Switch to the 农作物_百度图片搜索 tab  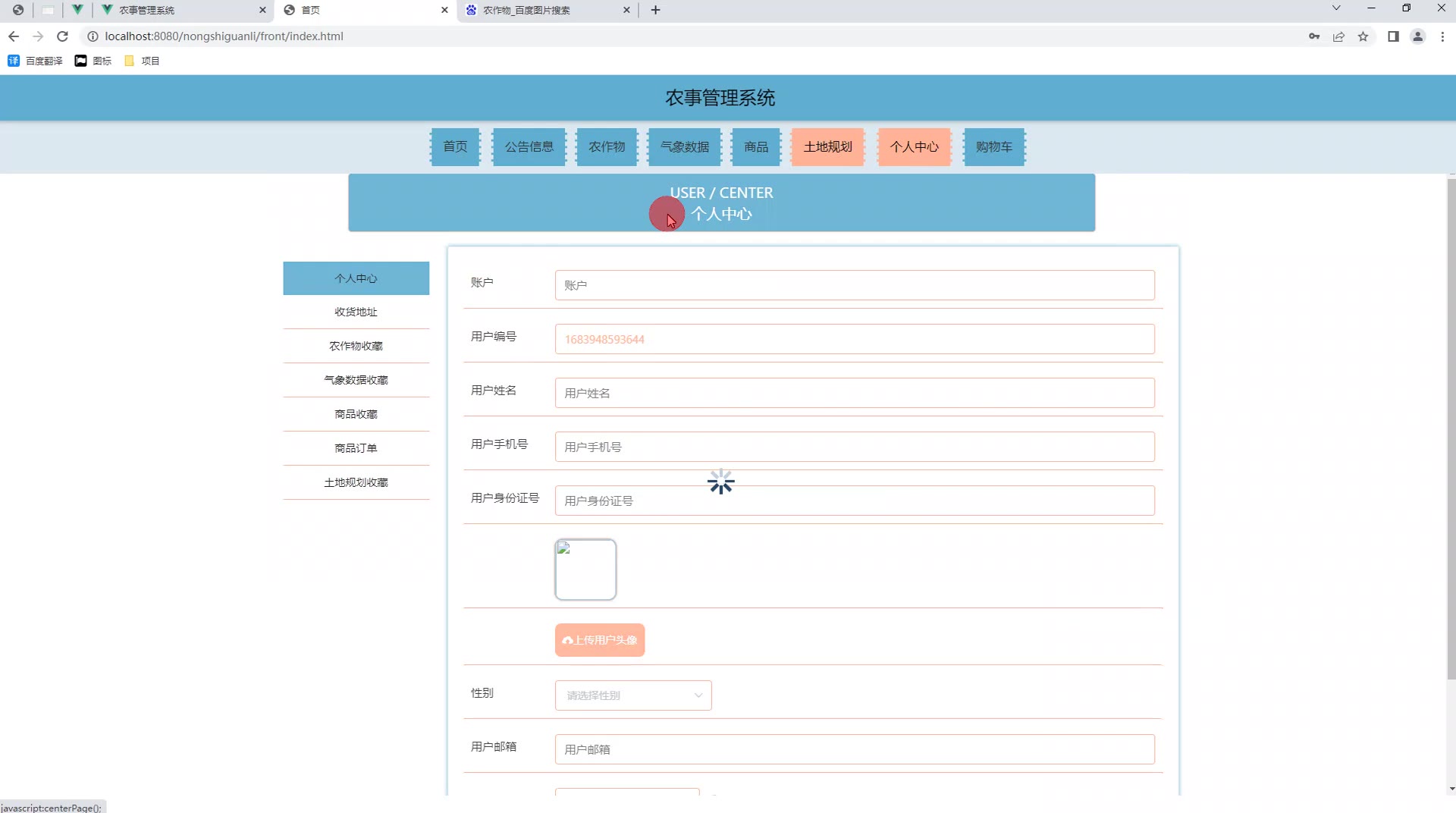[x=538, y=10]
